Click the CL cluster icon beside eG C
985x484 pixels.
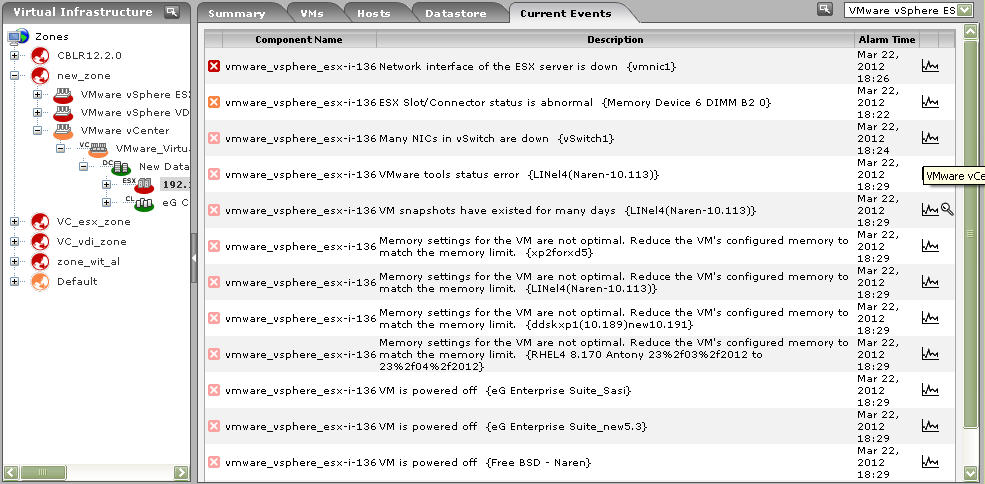coord(140,203)
